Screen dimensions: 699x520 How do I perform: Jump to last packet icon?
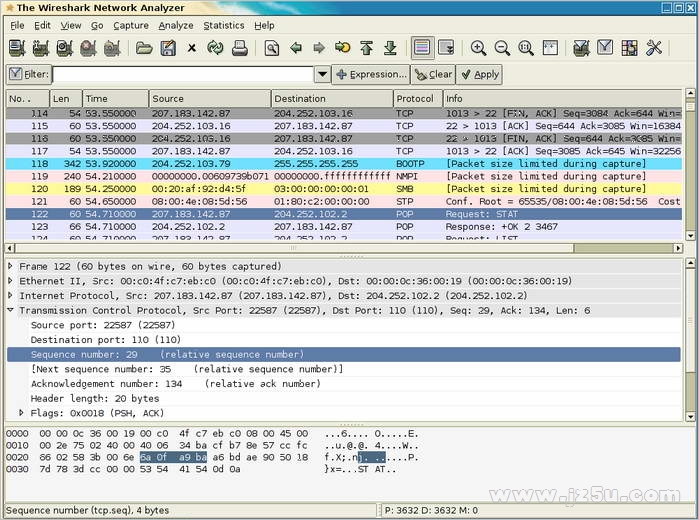(x=390, y=48)
